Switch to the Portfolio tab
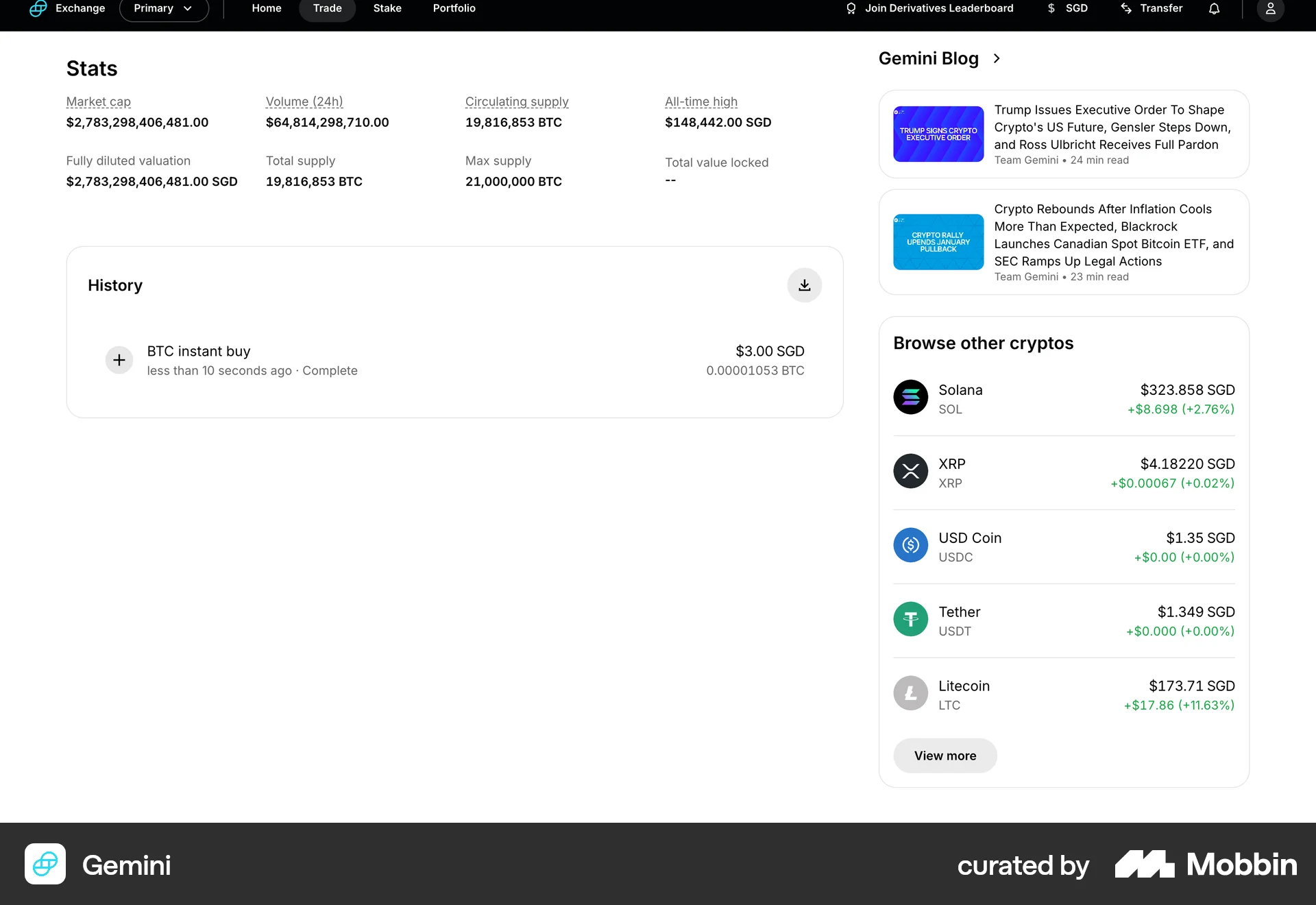 point(454,9)
